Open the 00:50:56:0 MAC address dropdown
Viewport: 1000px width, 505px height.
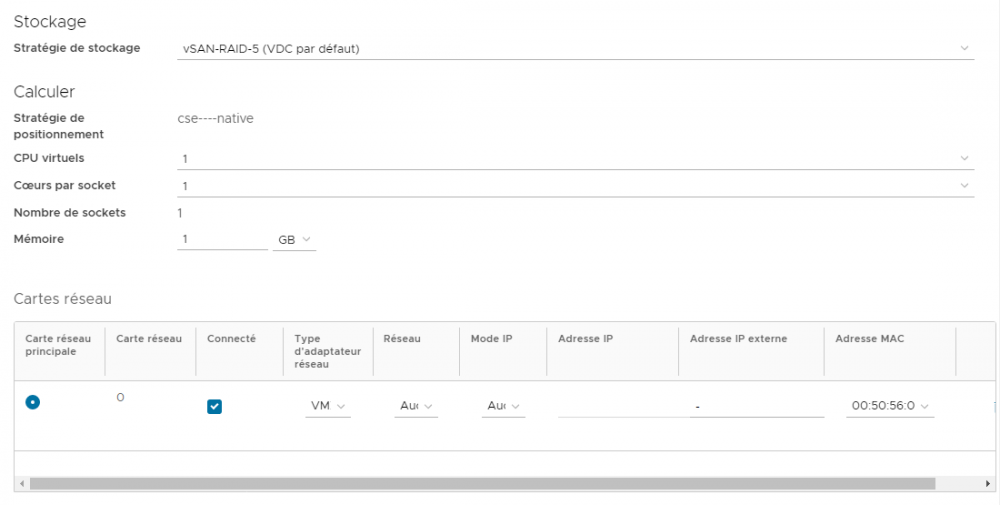890,406
